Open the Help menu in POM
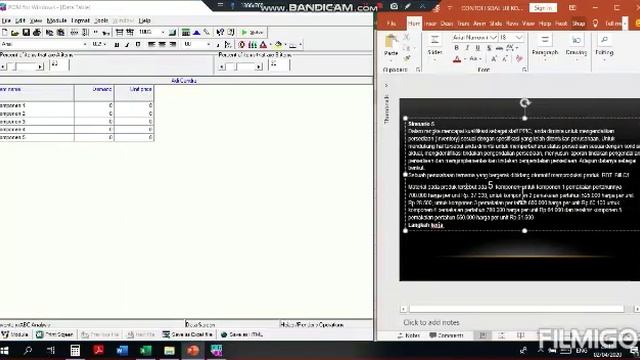 click(x=144, y=20)
